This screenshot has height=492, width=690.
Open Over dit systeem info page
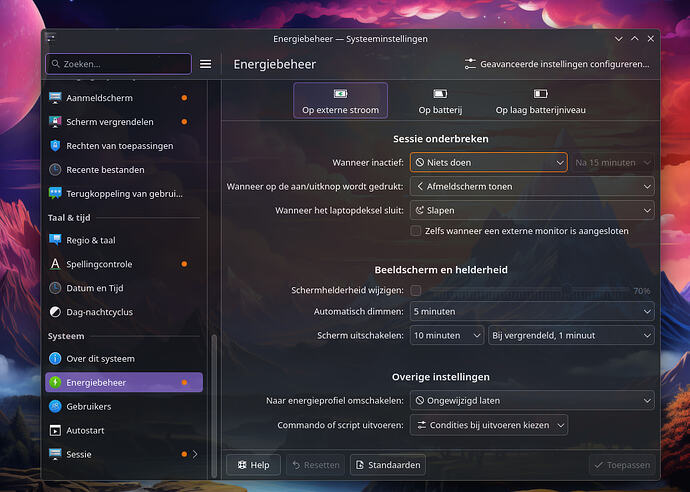[x=100, y=358]
